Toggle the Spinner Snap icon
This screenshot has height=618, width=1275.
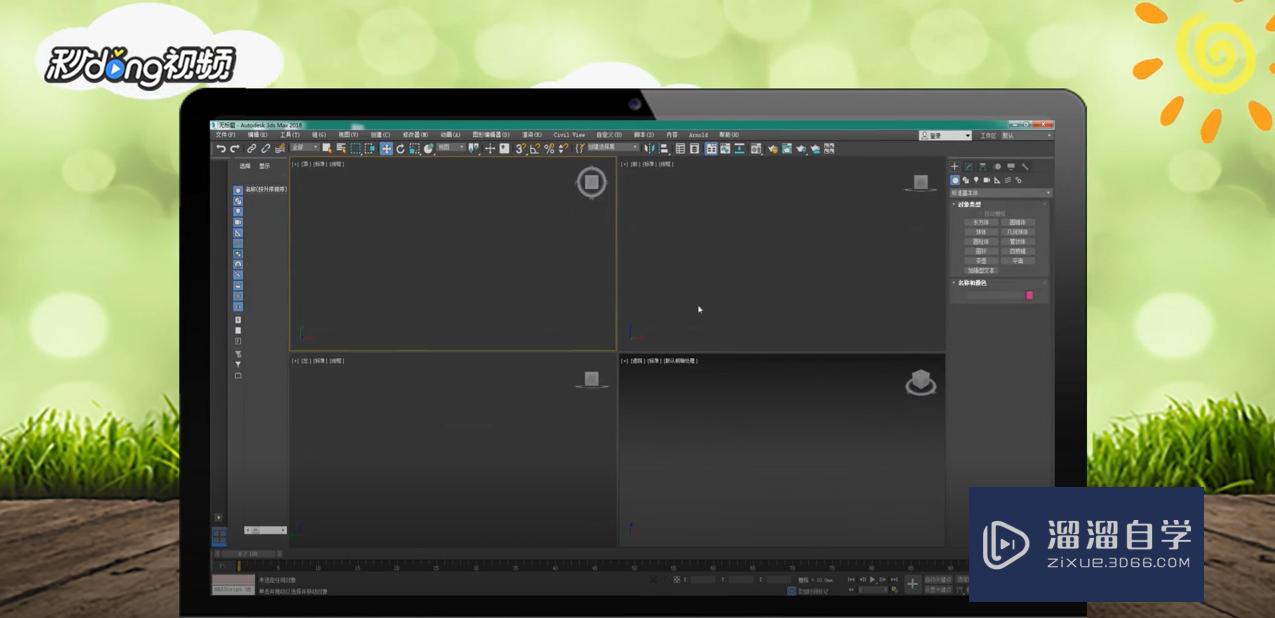coord(562,148)
